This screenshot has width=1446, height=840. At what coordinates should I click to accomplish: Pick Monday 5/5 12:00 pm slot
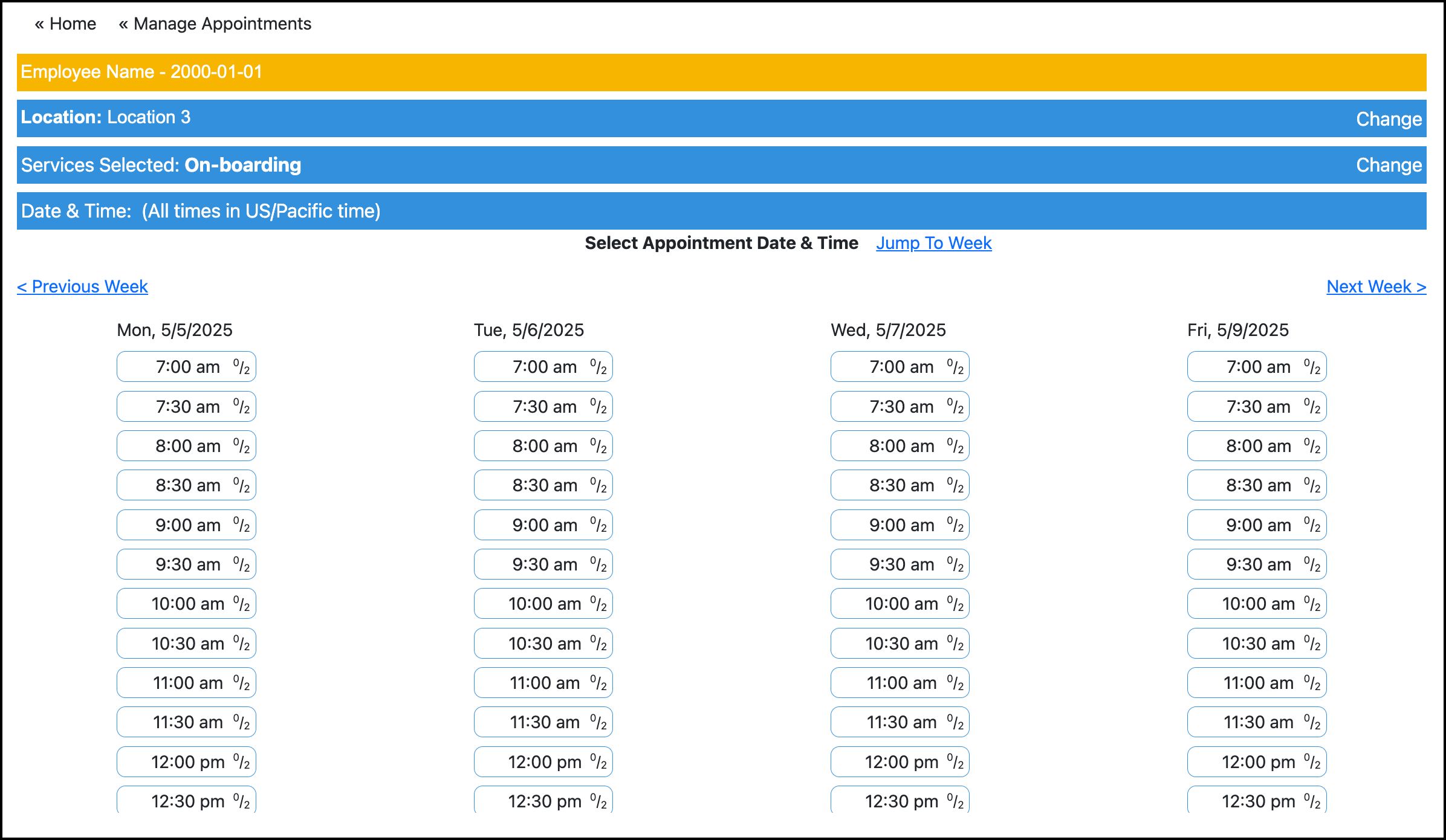186,762
